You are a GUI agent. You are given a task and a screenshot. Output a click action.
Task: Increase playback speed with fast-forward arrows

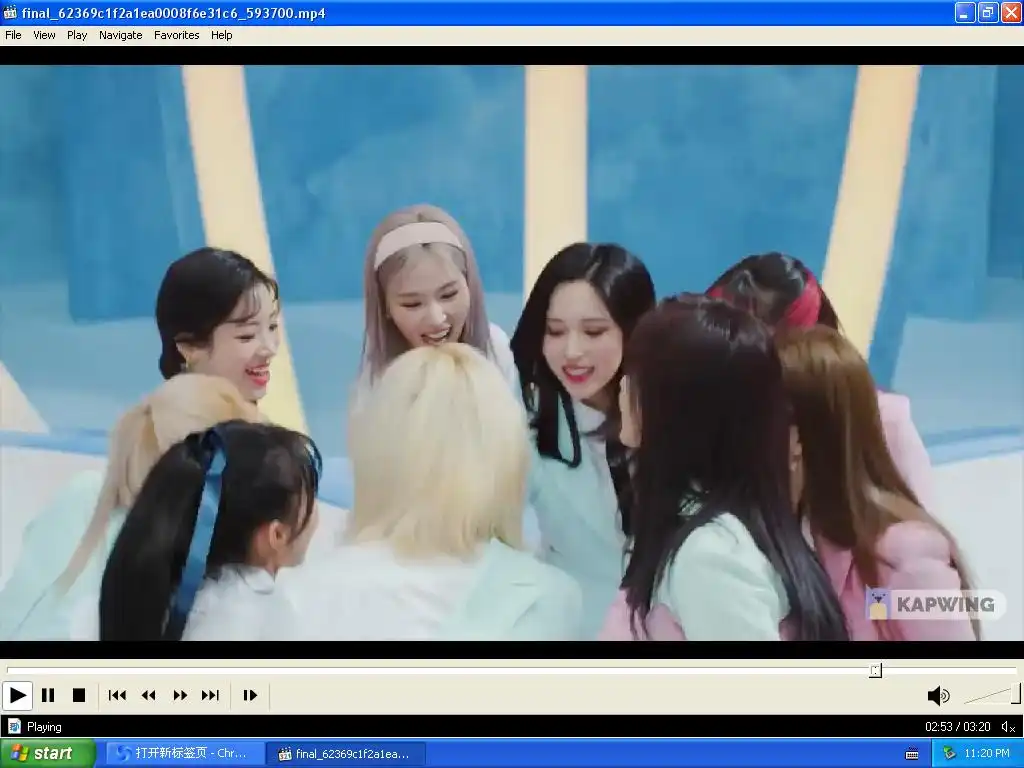coord(180,696)
